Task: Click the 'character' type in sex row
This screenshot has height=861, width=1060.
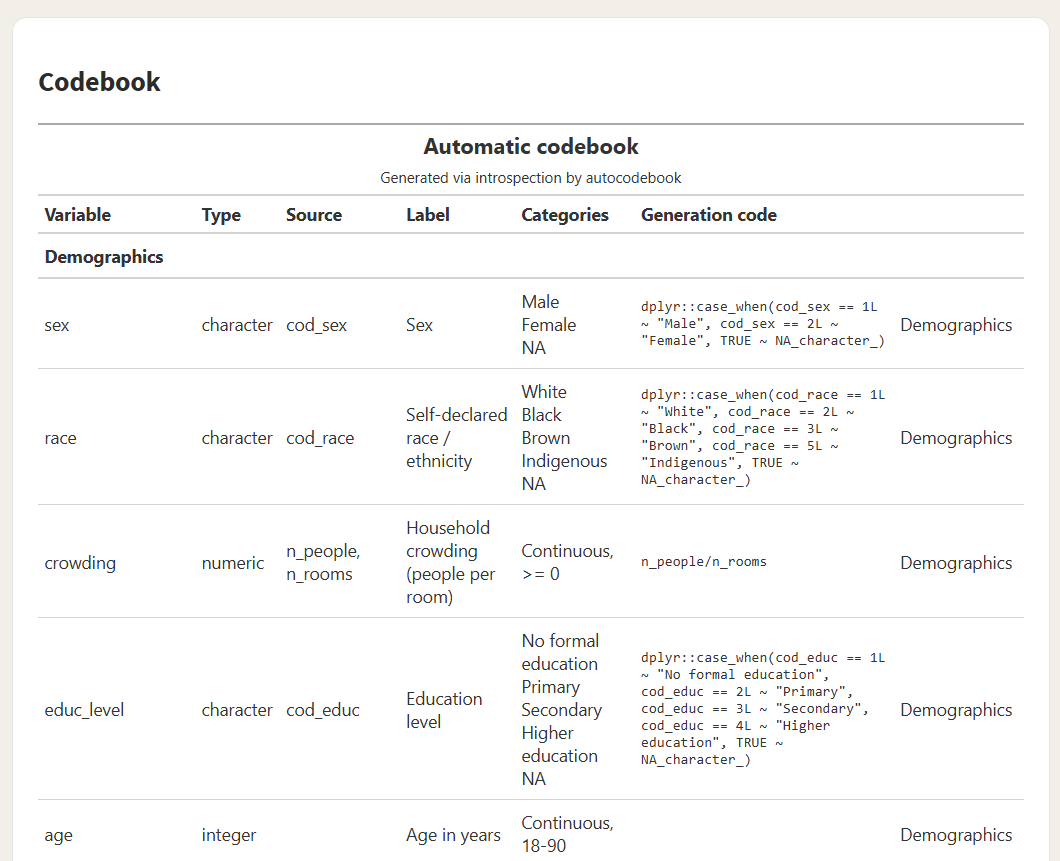Action: [237, 325]
